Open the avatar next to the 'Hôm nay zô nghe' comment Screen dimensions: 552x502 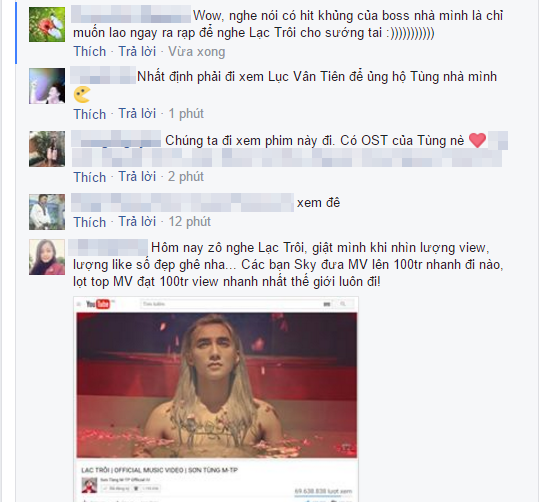(x=47, y=257)
